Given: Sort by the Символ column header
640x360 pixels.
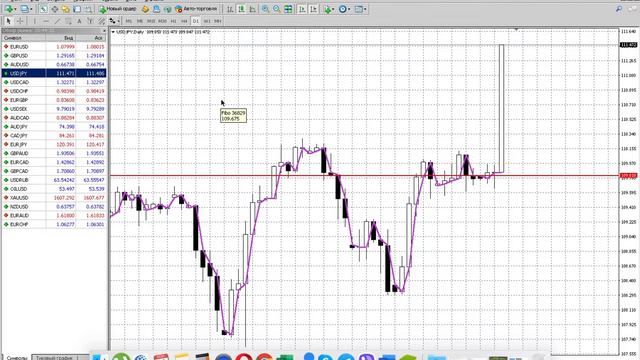Looking at the screenshot, I should [23, 38].
